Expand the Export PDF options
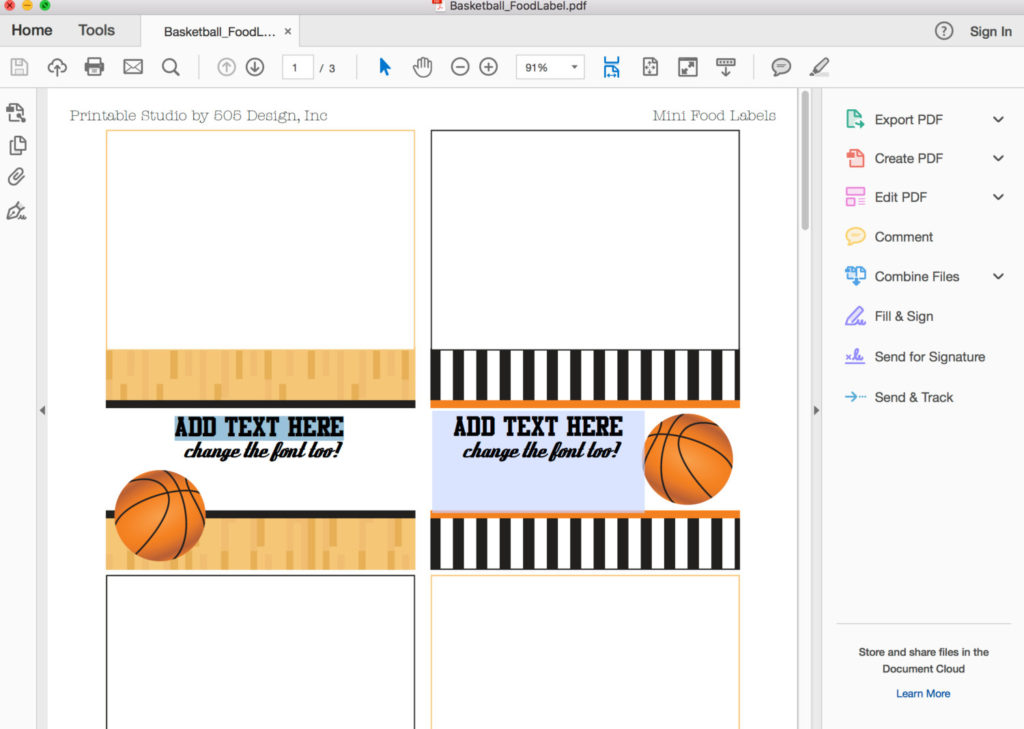The width and height of the screenshot is (1024, 729). click(x=997, y=119)
